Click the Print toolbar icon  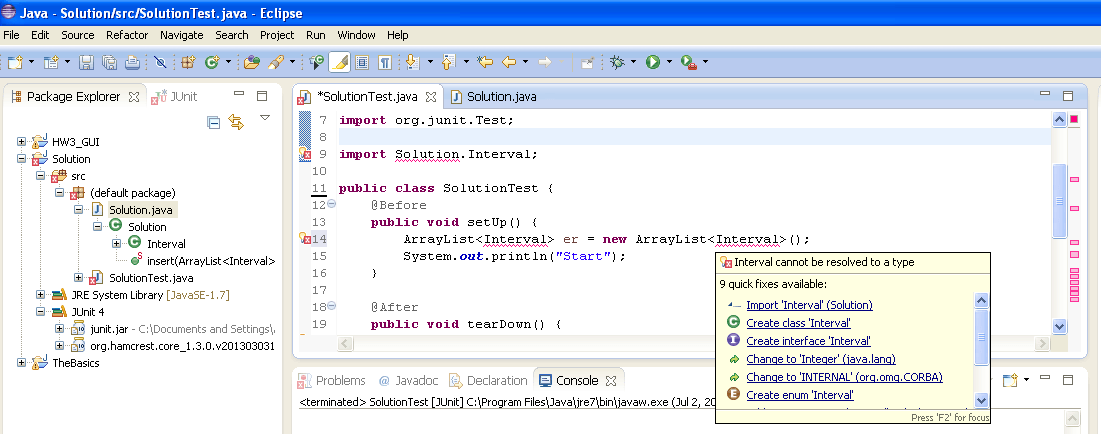(131, 62)
